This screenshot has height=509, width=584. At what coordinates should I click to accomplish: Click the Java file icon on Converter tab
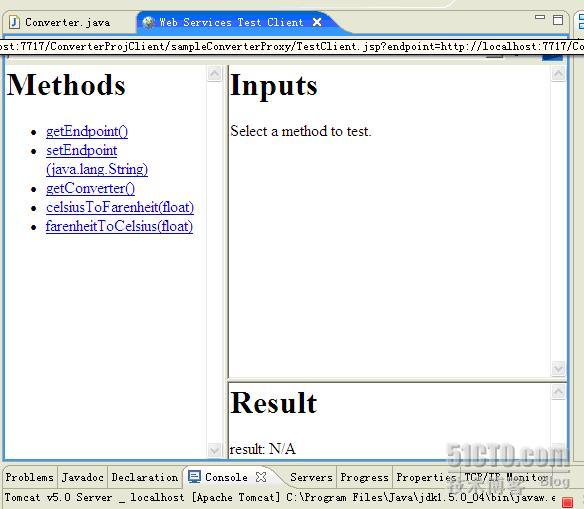[14, 22]
